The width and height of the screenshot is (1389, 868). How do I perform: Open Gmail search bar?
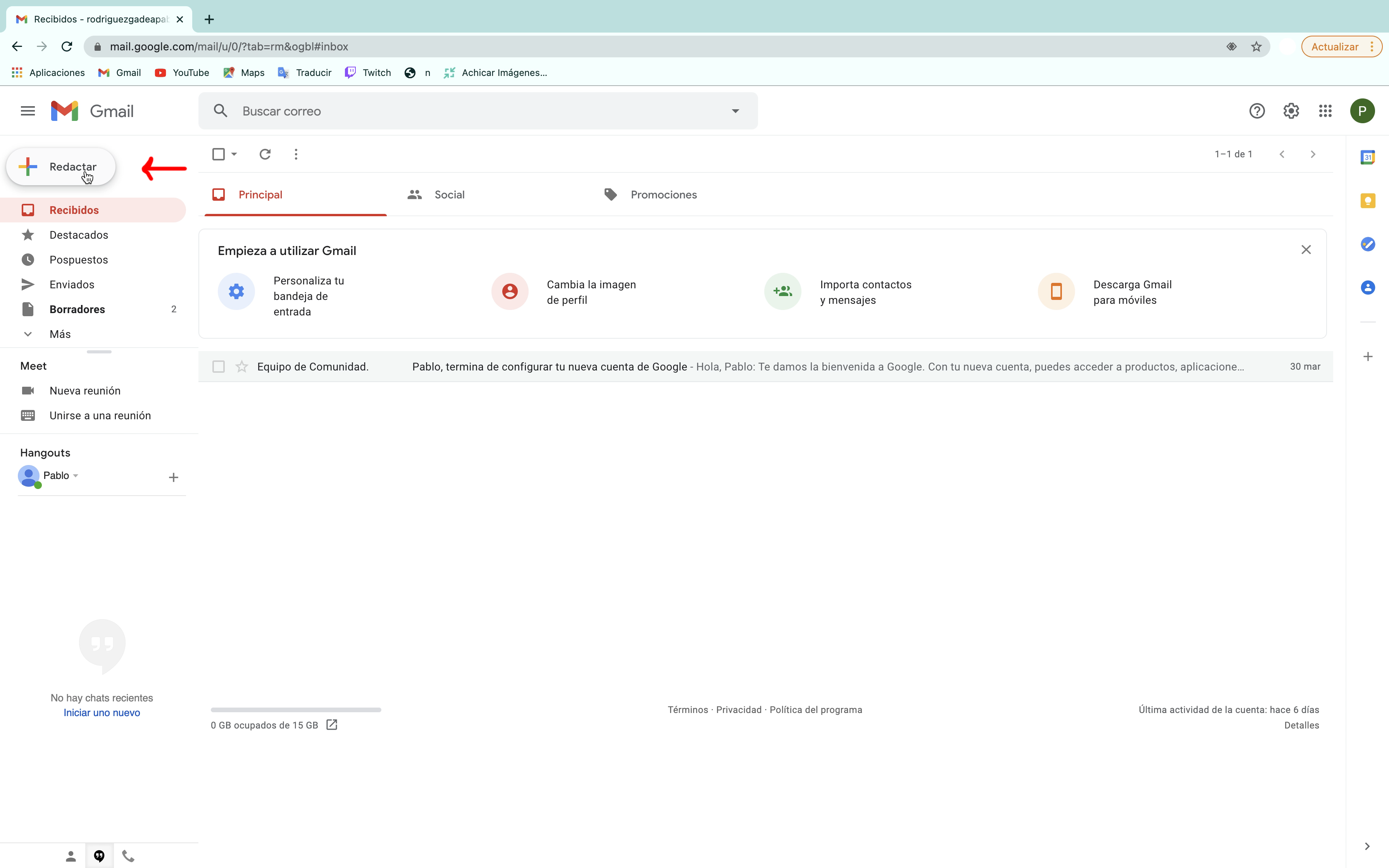coord(480,111)
